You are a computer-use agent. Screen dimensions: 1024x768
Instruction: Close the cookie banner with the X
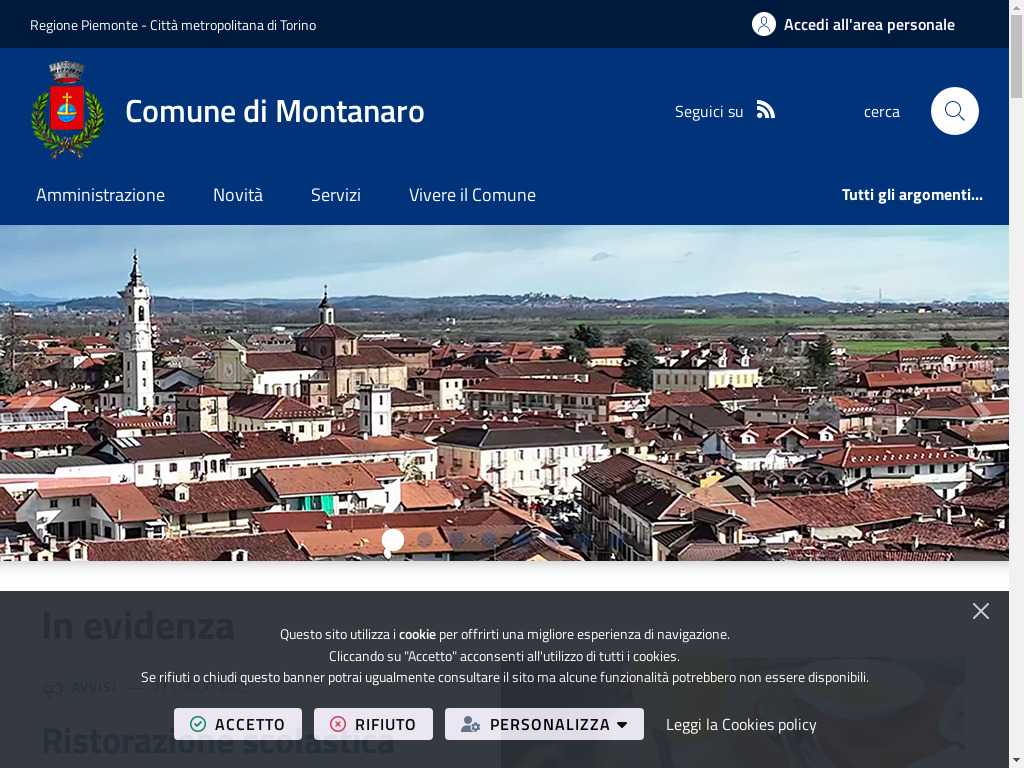980,611
